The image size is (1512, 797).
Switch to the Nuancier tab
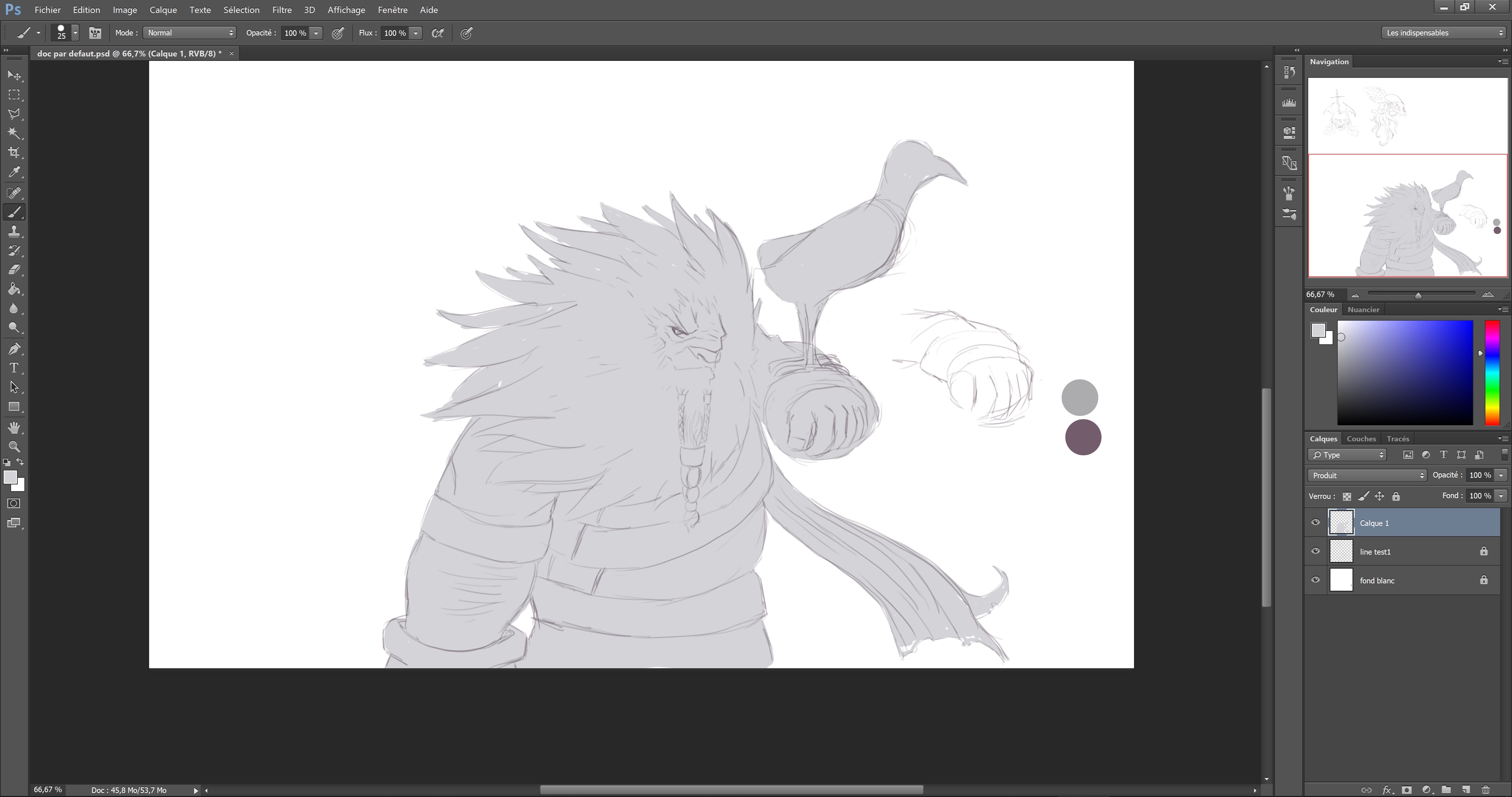(1363, 309)
